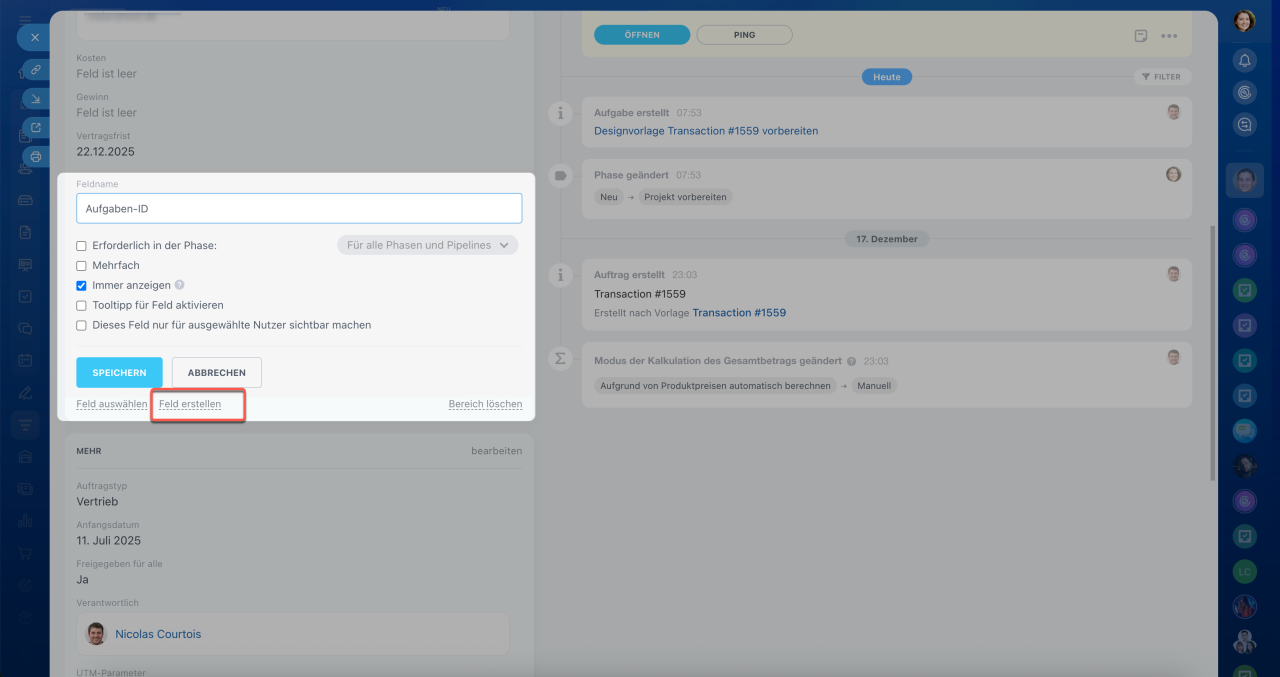Copy the deal link via chain icon
1280x677 pixels.
coord(36,70)
